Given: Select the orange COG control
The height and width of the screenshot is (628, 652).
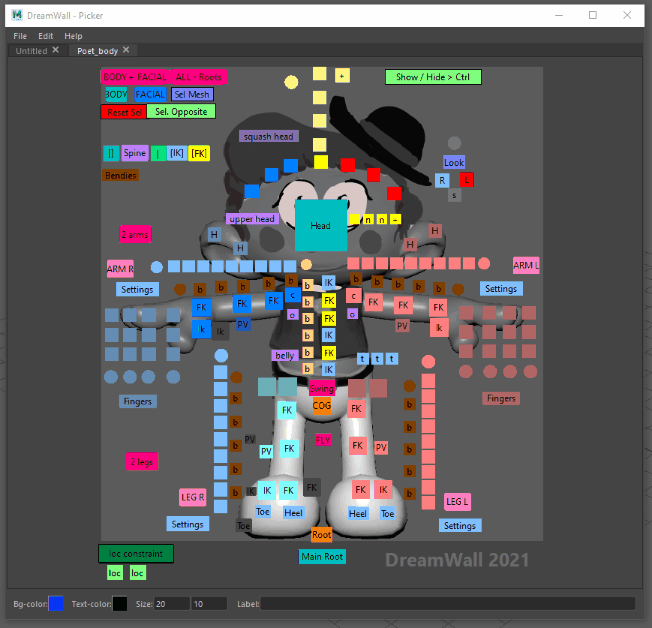Looking at the screenshot, I should 322,406.
